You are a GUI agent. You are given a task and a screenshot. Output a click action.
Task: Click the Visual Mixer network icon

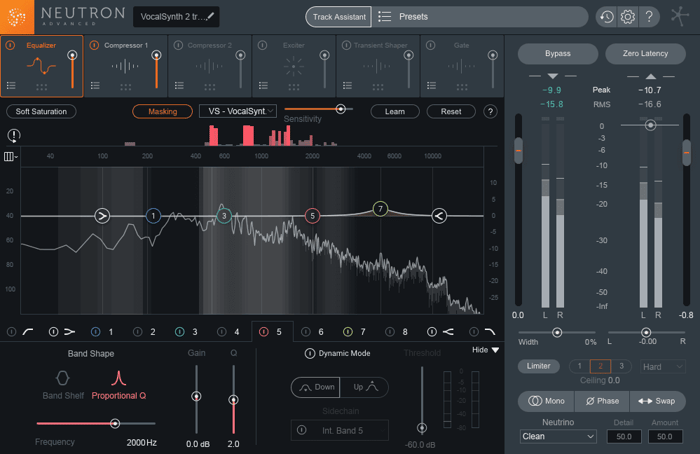point(679,17)
